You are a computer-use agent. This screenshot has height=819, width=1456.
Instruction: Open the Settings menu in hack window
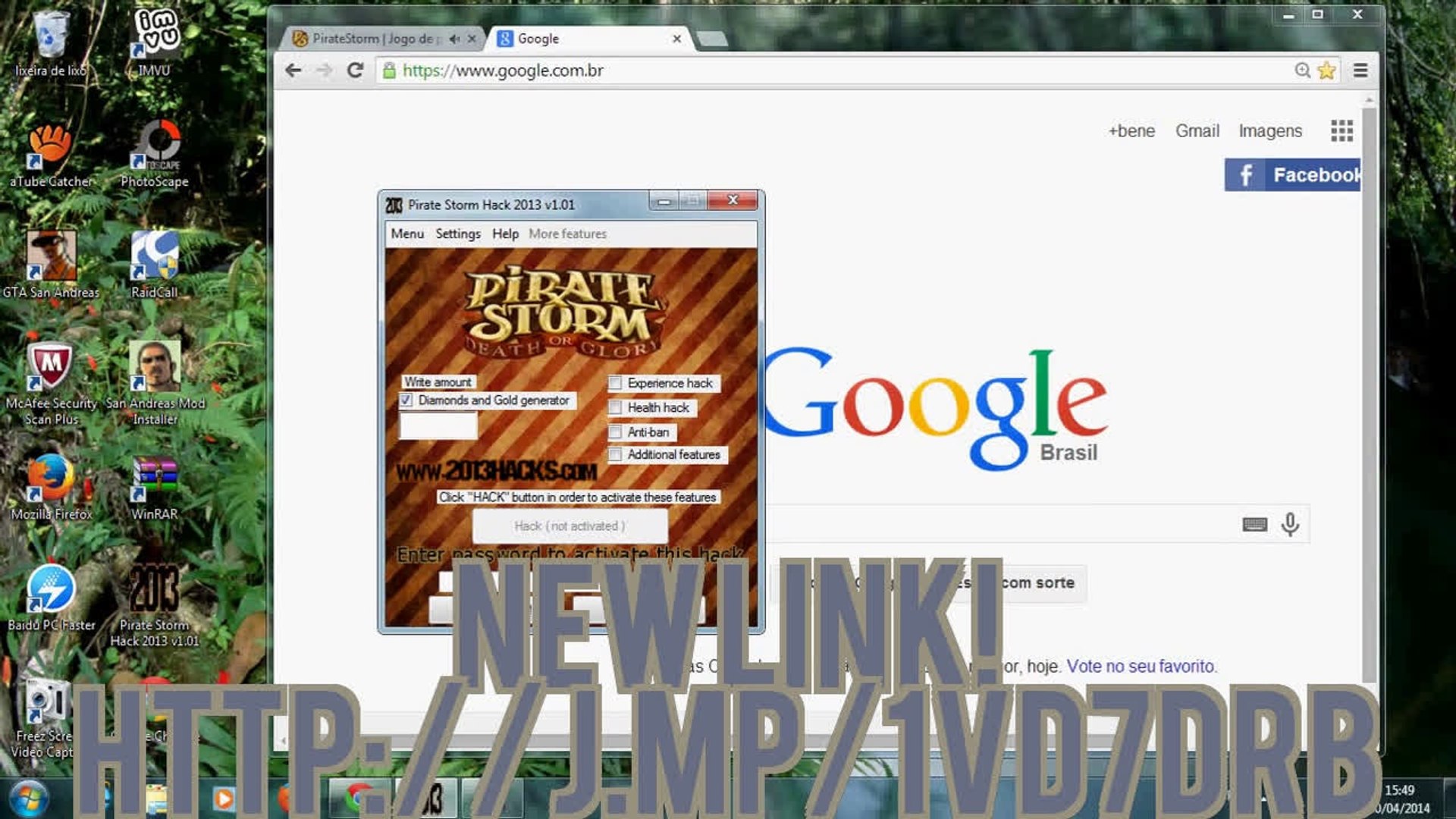(x=457, y=234)
